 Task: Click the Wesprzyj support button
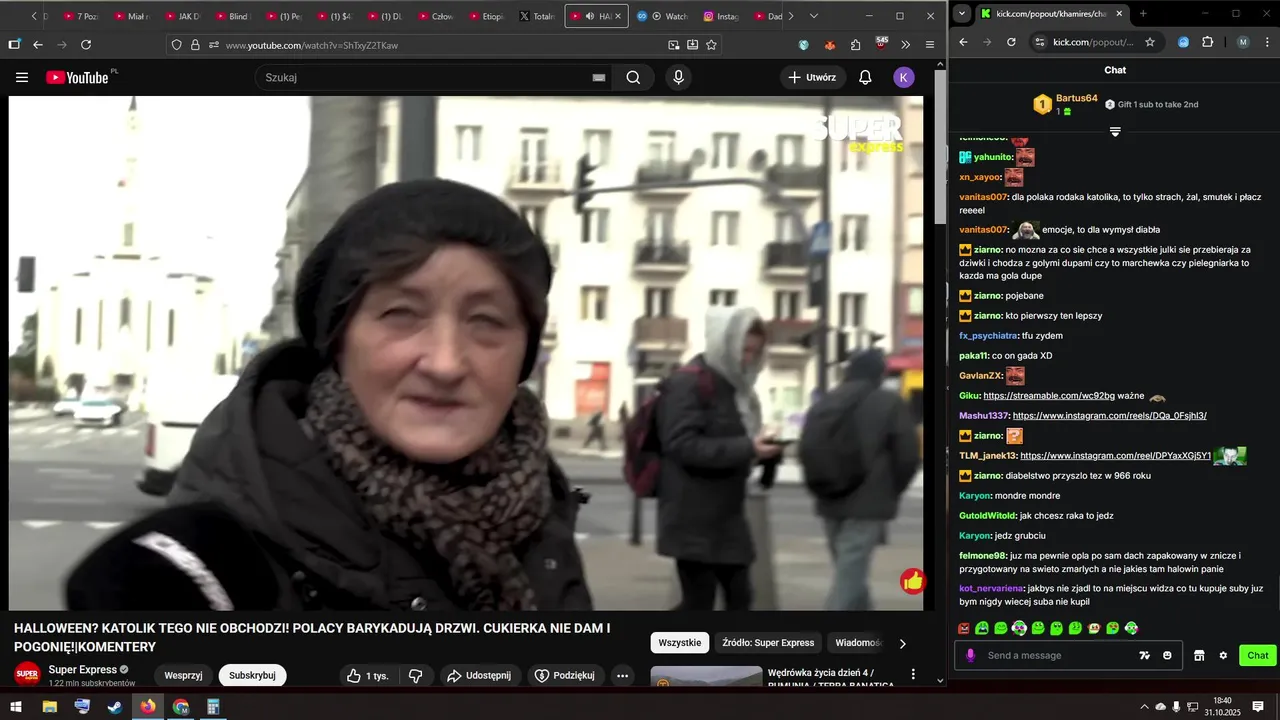coord(184,675)
